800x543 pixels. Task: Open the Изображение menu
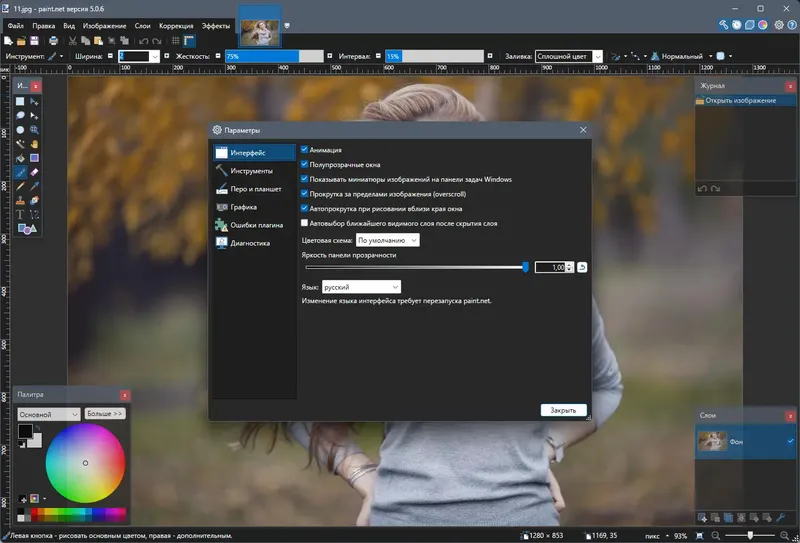pyautogui.click(x=105, y=26)
